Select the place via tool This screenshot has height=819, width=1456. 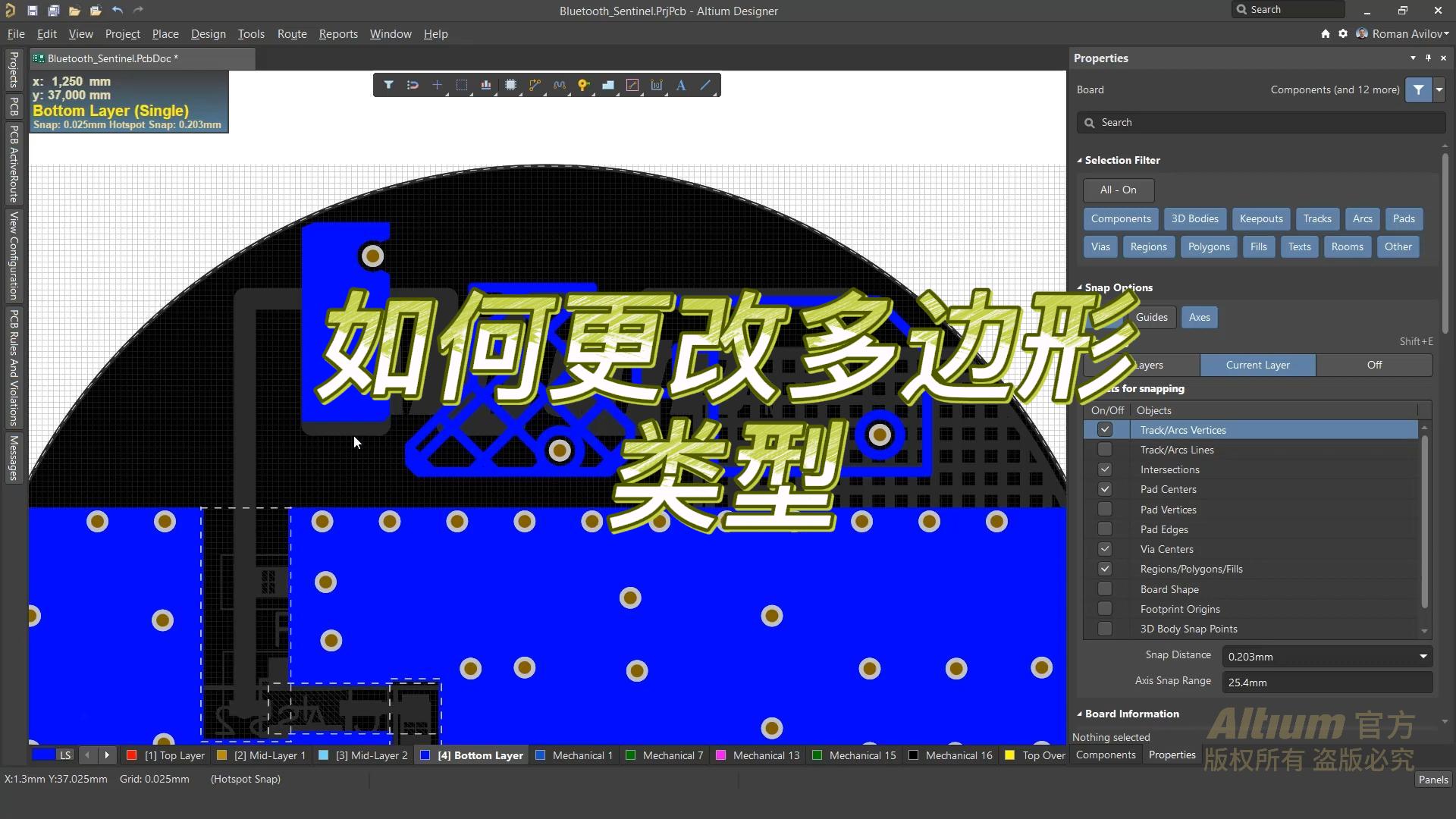pyautogui.click(x=583, y=85)
